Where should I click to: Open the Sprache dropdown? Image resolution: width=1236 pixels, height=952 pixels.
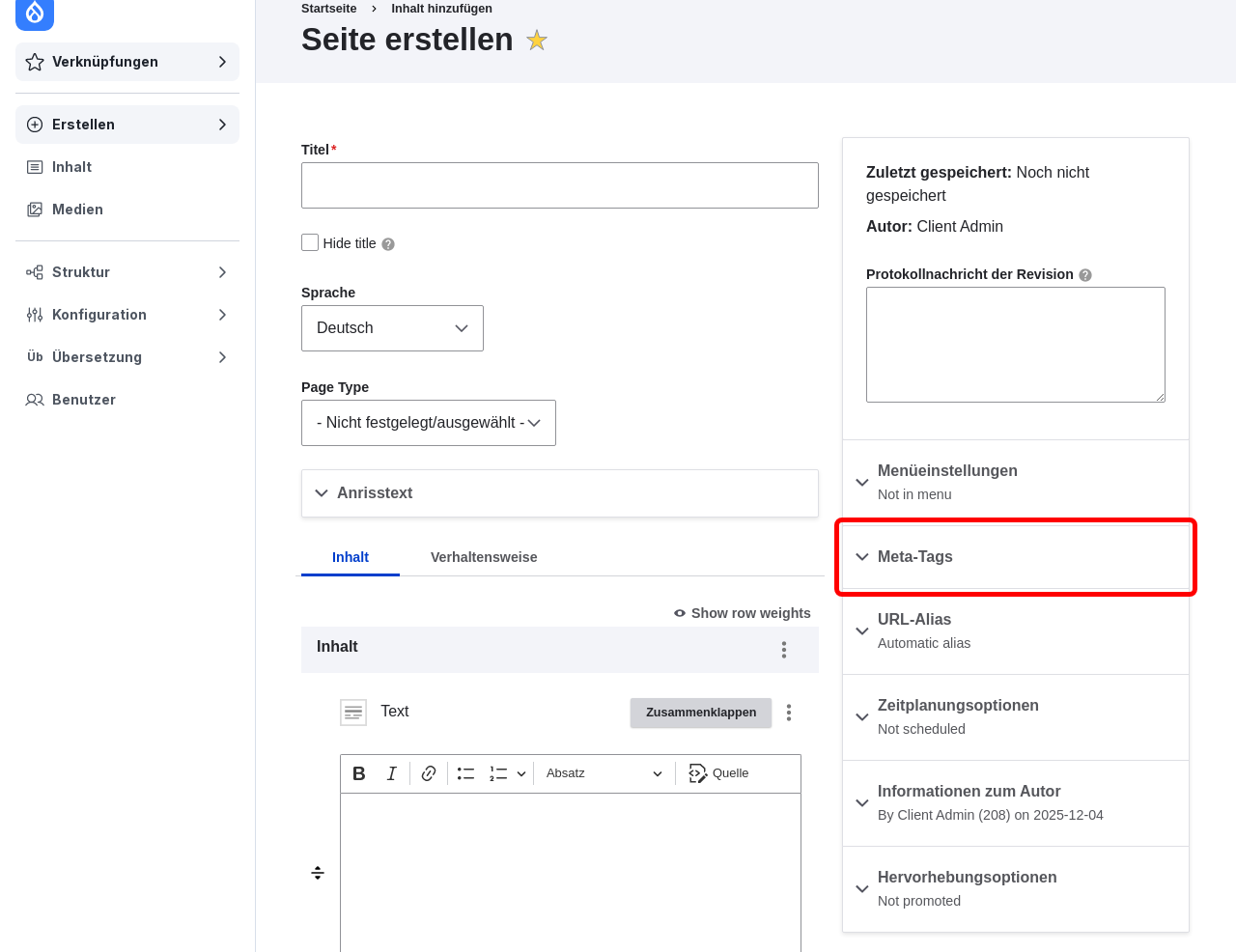pyautogui.click(x=392, y=328)
